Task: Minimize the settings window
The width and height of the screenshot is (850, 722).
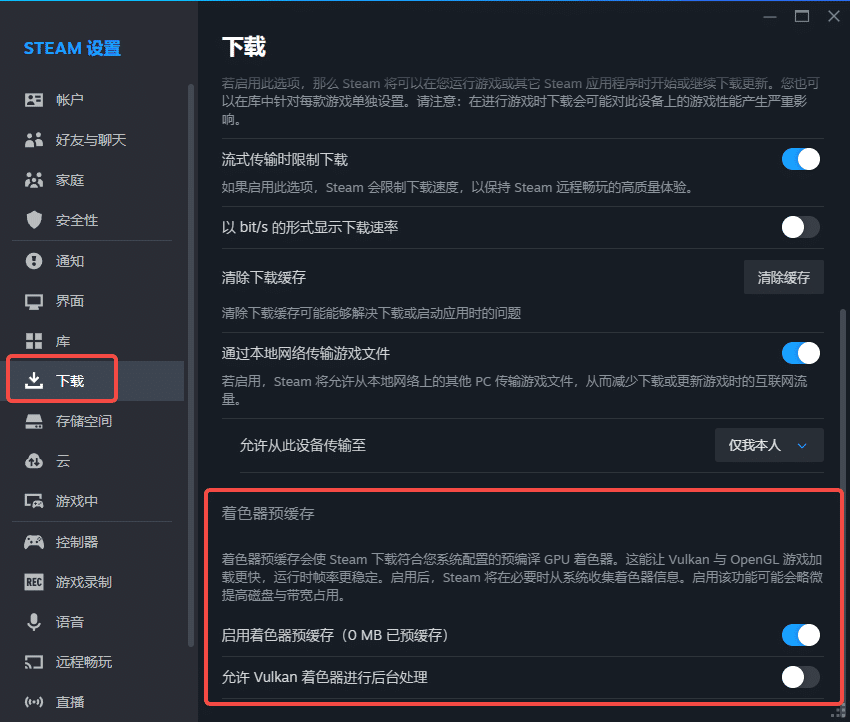Action: 770,16
